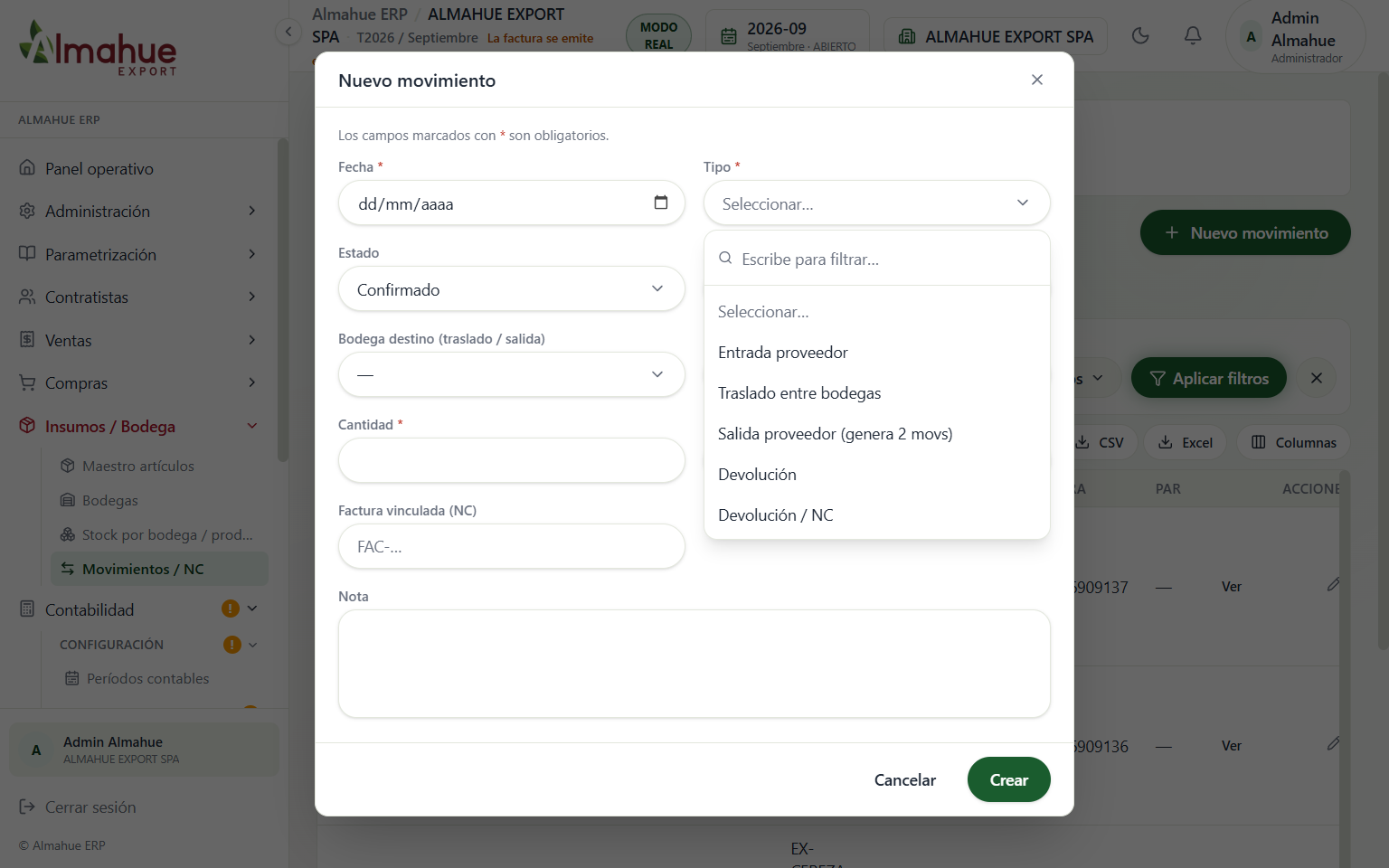
Task: Click the Contabilidad warning badge
Action: (231, 609)
